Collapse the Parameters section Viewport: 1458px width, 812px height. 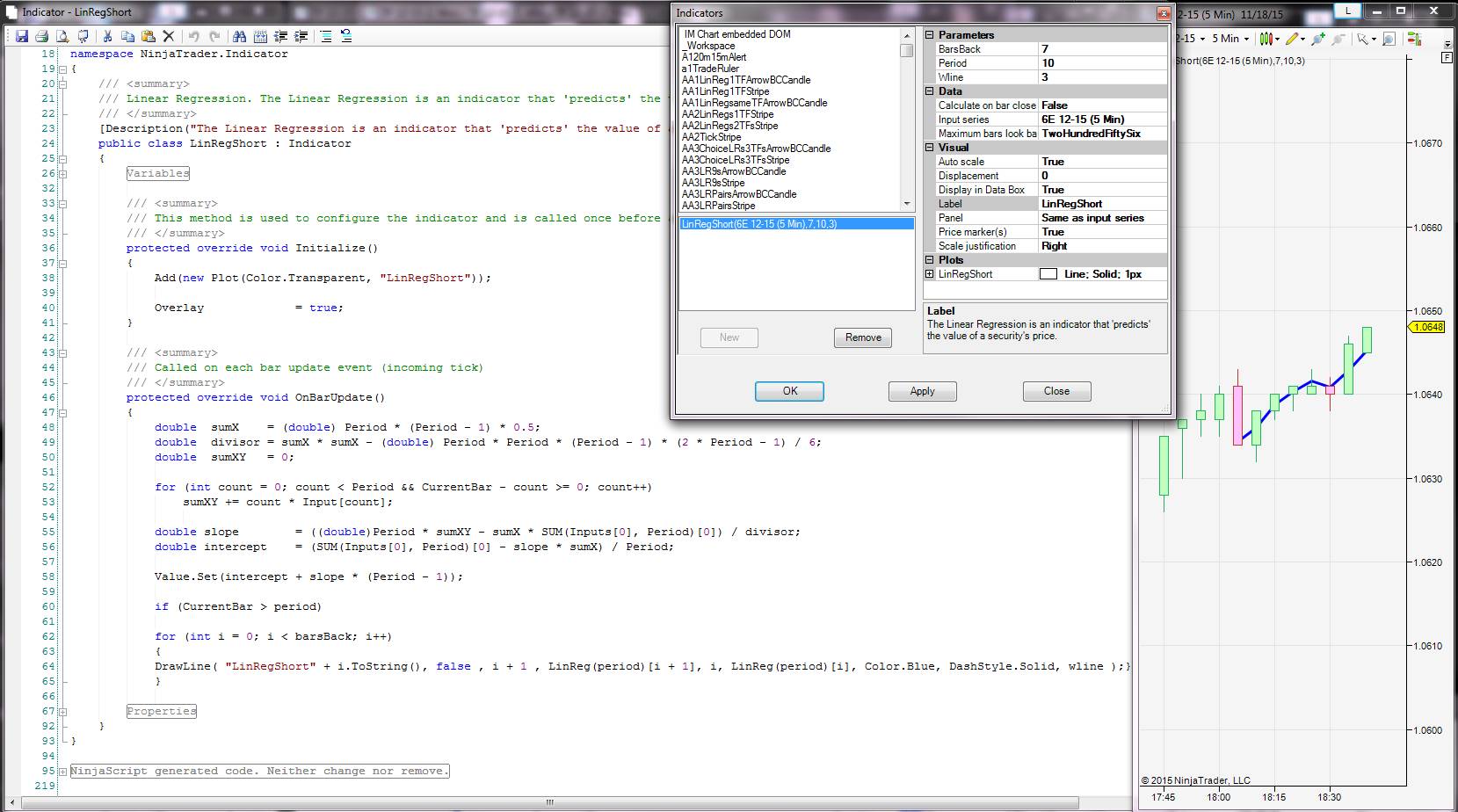click(930, 35)
